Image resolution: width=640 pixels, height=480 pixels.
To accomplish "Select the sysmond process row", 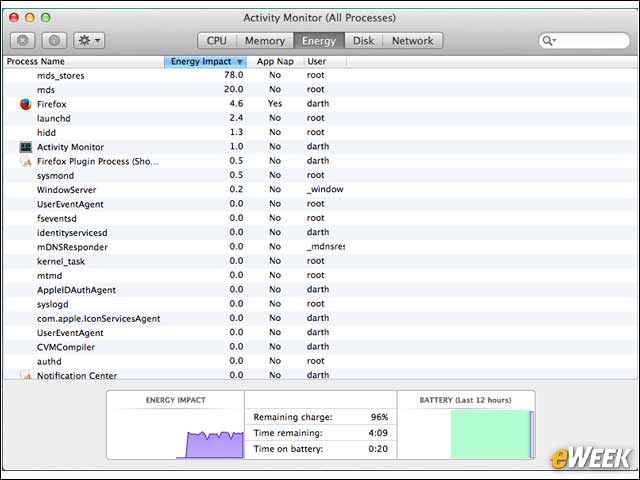I will (320, 176).
